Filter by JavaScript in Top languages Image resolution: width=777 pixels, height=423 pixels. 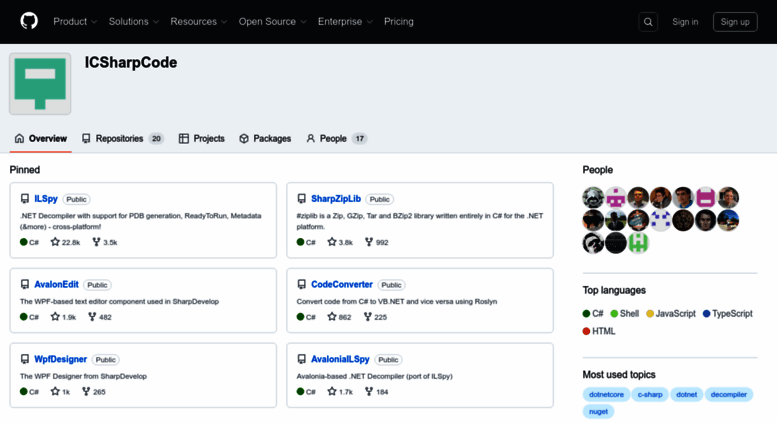click(x=671, y=314)
